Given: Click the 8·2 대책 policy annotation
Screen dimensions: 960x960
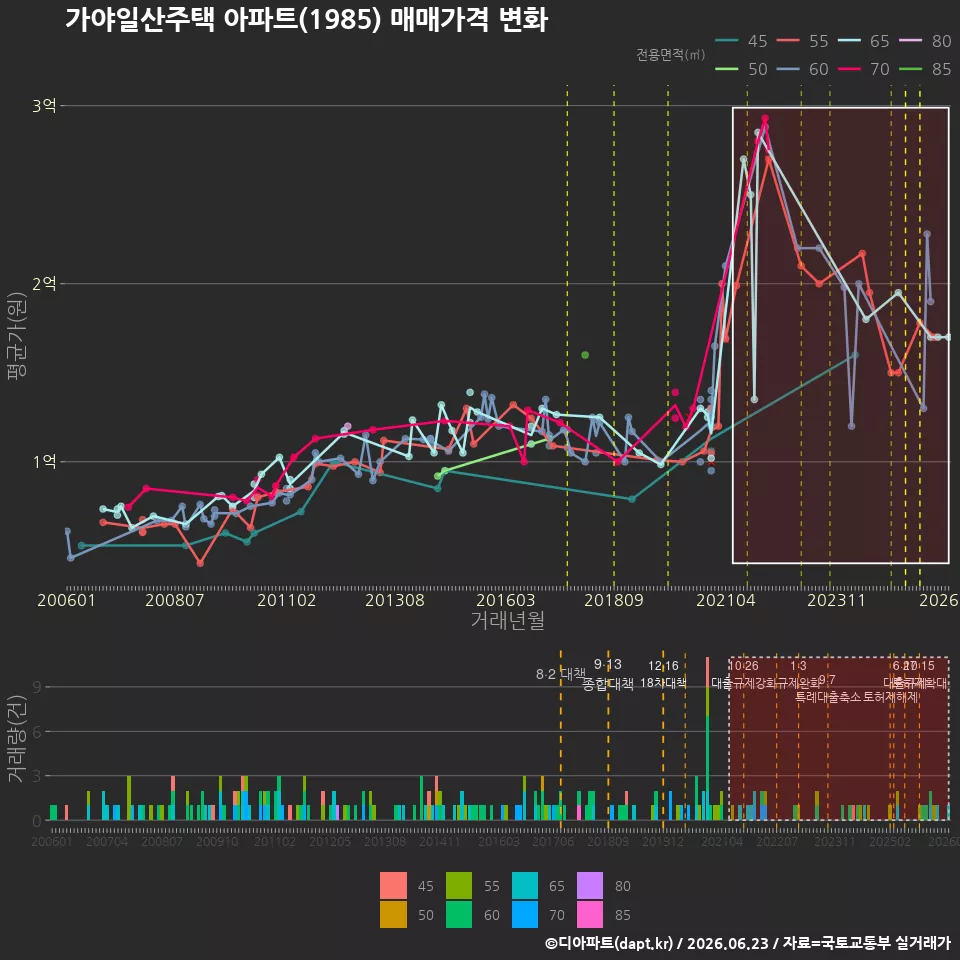Looking at the screenshot, I should [561, 674].
